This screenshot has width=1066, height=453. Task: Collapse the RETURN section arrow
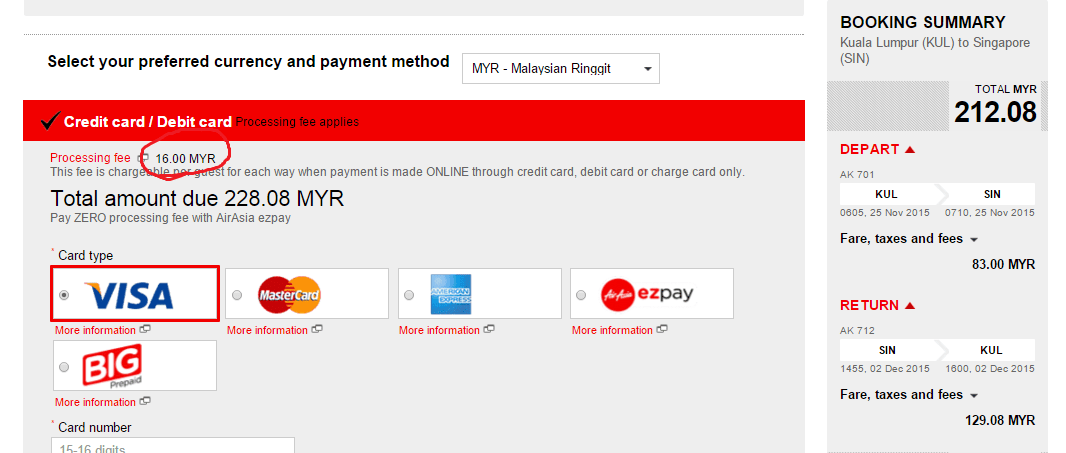[x=910, y=305]
